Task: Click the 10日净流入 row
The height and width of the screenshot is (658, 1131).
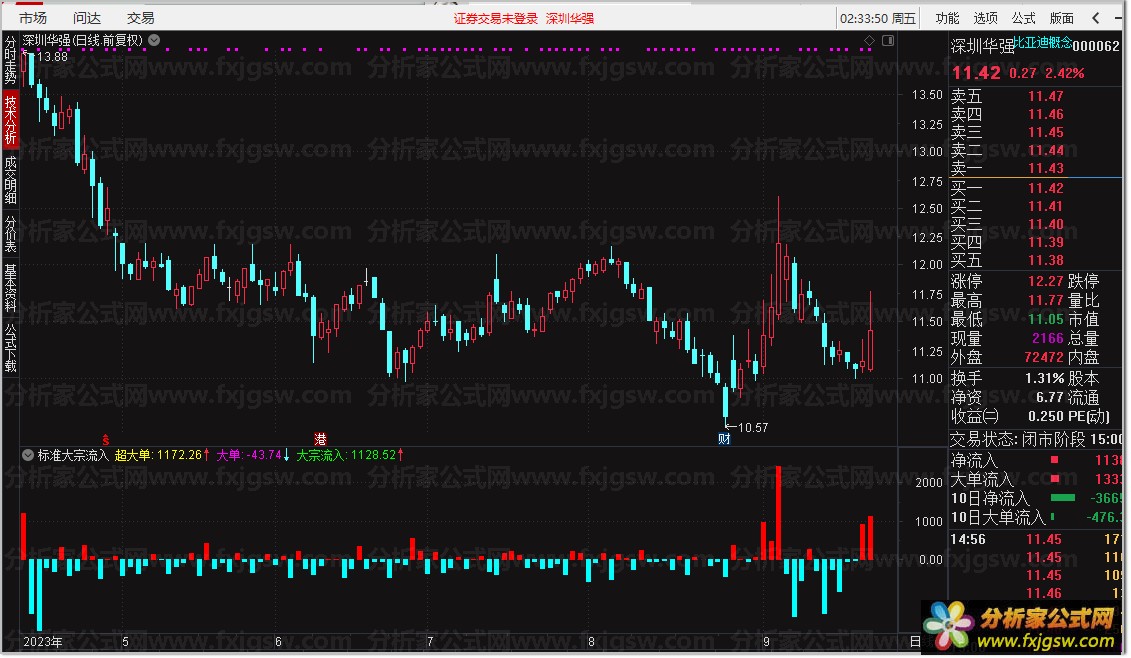Action: 1035,499
